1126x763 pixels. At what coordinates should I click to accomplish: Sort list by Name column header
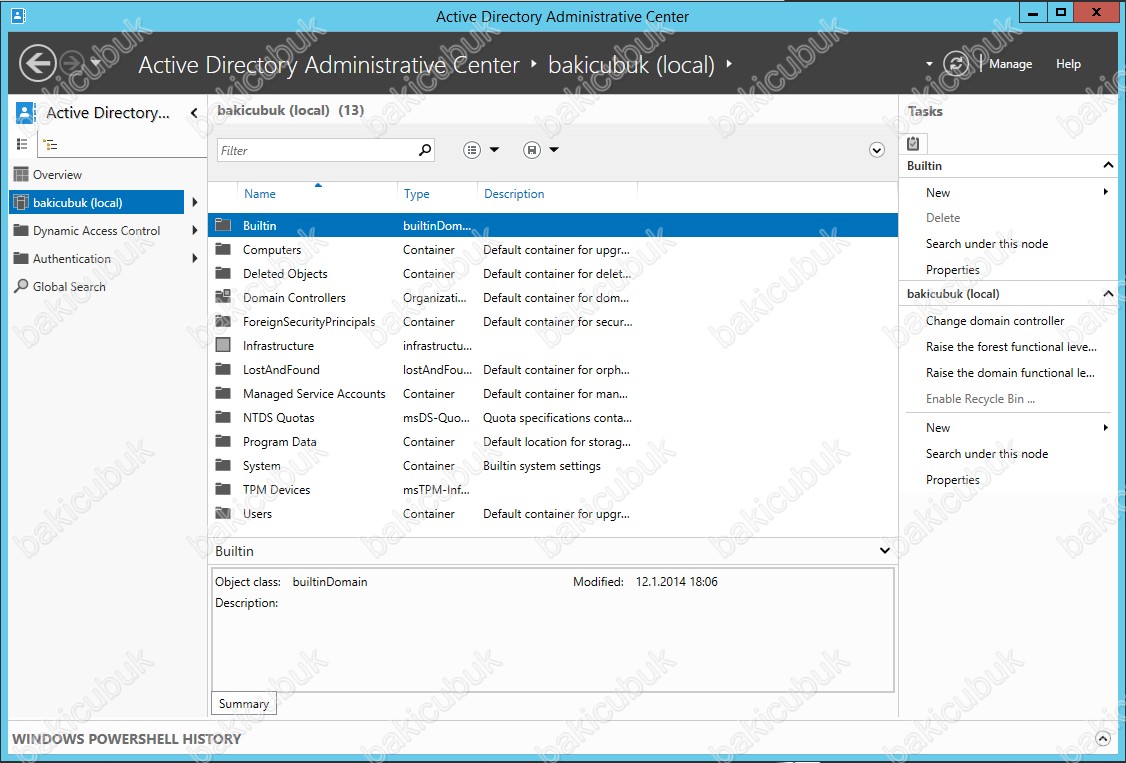tap(317, 194)
